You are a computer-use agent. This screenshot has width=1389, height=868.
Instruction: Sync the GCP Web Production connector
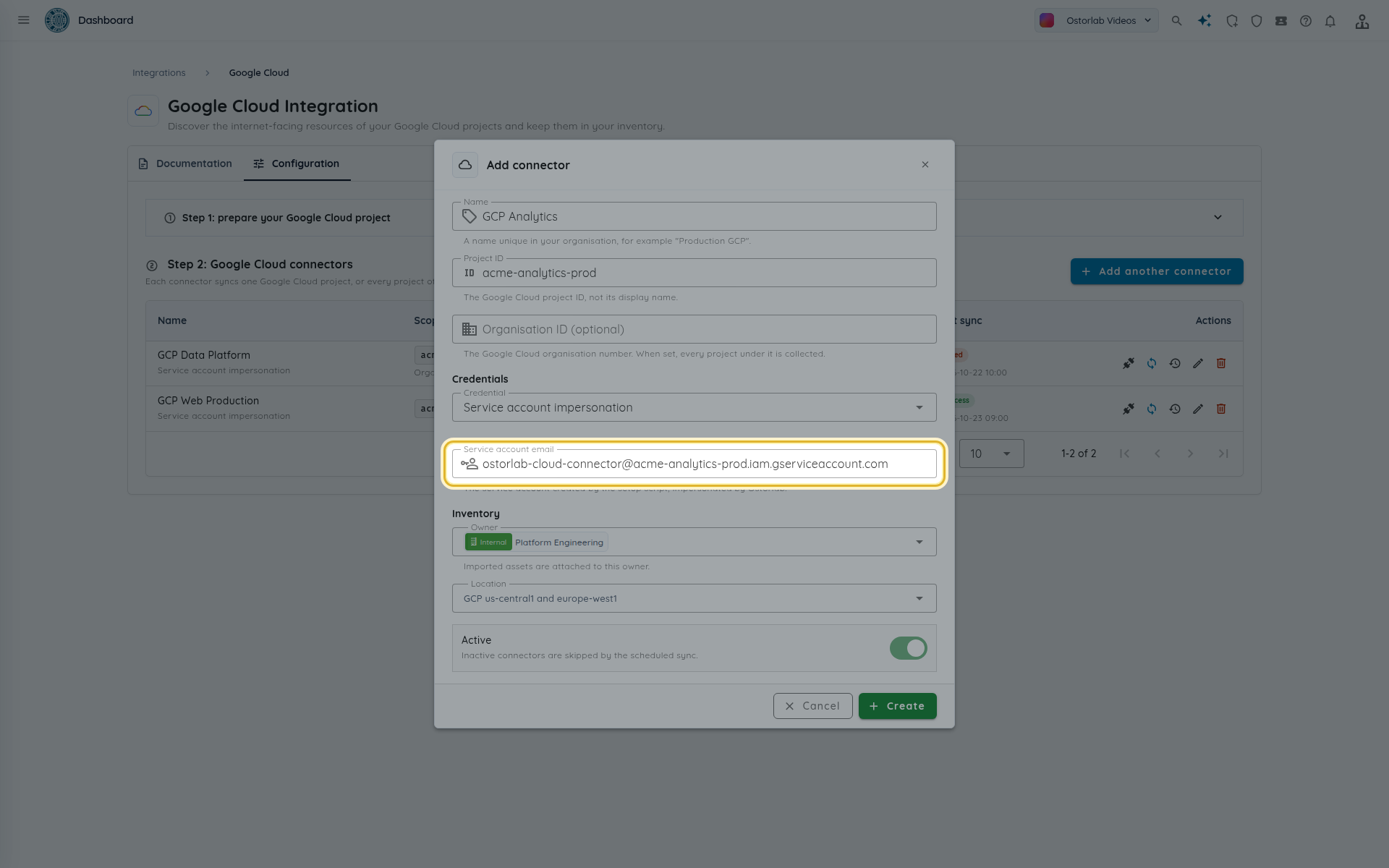click(1152, 409)
